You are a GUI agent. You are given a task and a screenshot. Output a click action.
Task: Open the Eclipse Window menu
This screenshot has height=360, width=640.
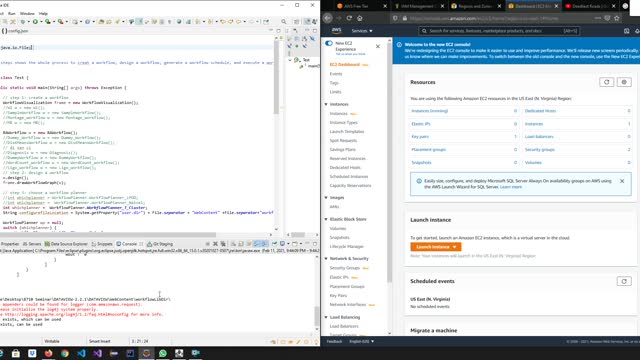(27, 13)
